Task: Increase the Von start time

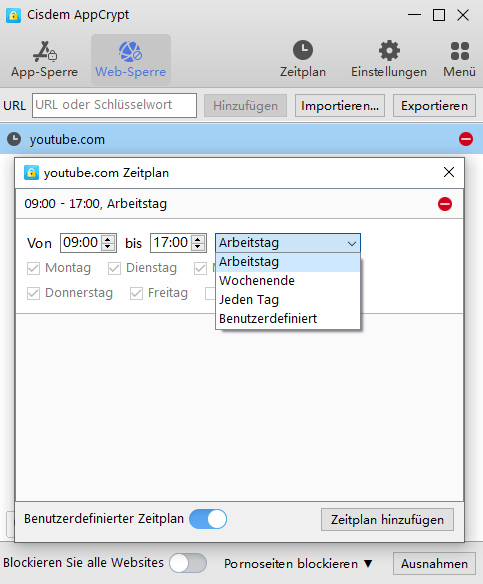Action: point(108,239)
